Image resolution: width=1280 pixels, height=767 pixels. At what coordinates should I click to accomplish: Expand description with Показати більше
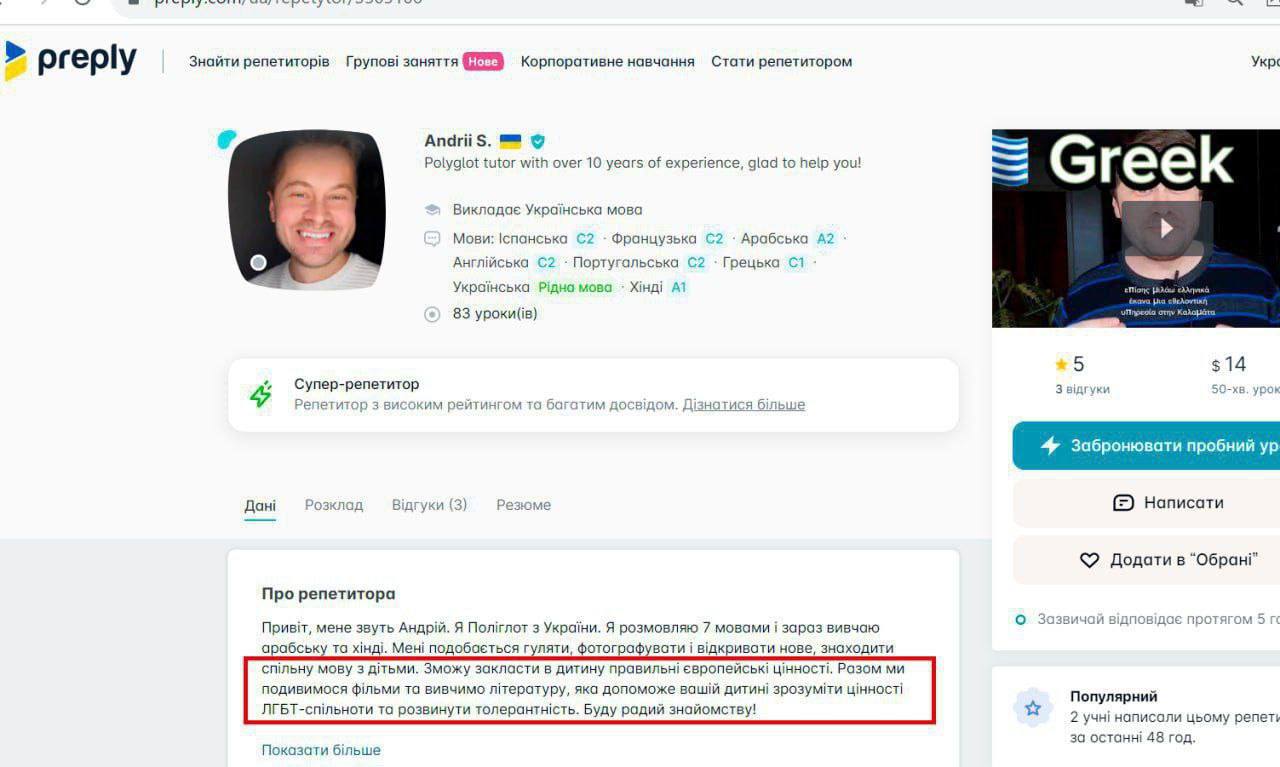coord(321,750)
